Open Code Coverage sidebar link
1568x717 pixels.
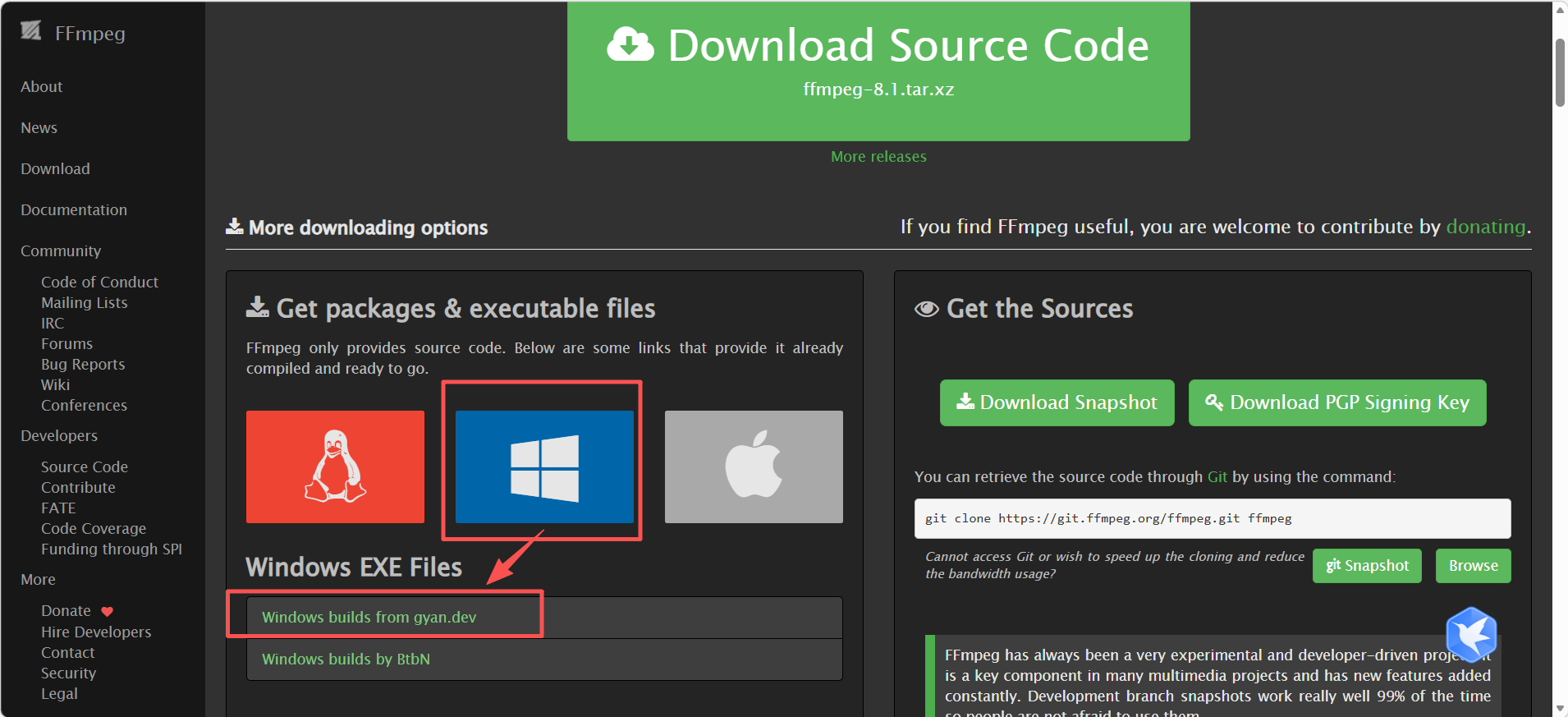[94, 529]
